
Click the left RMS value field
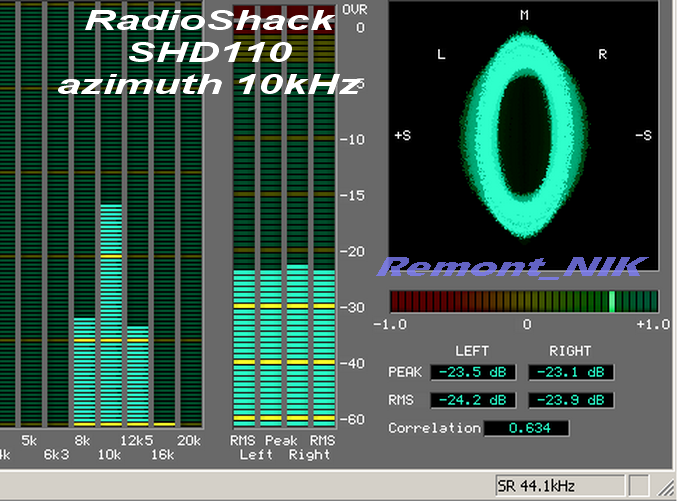pyautogui.click(x=473, y=400)
